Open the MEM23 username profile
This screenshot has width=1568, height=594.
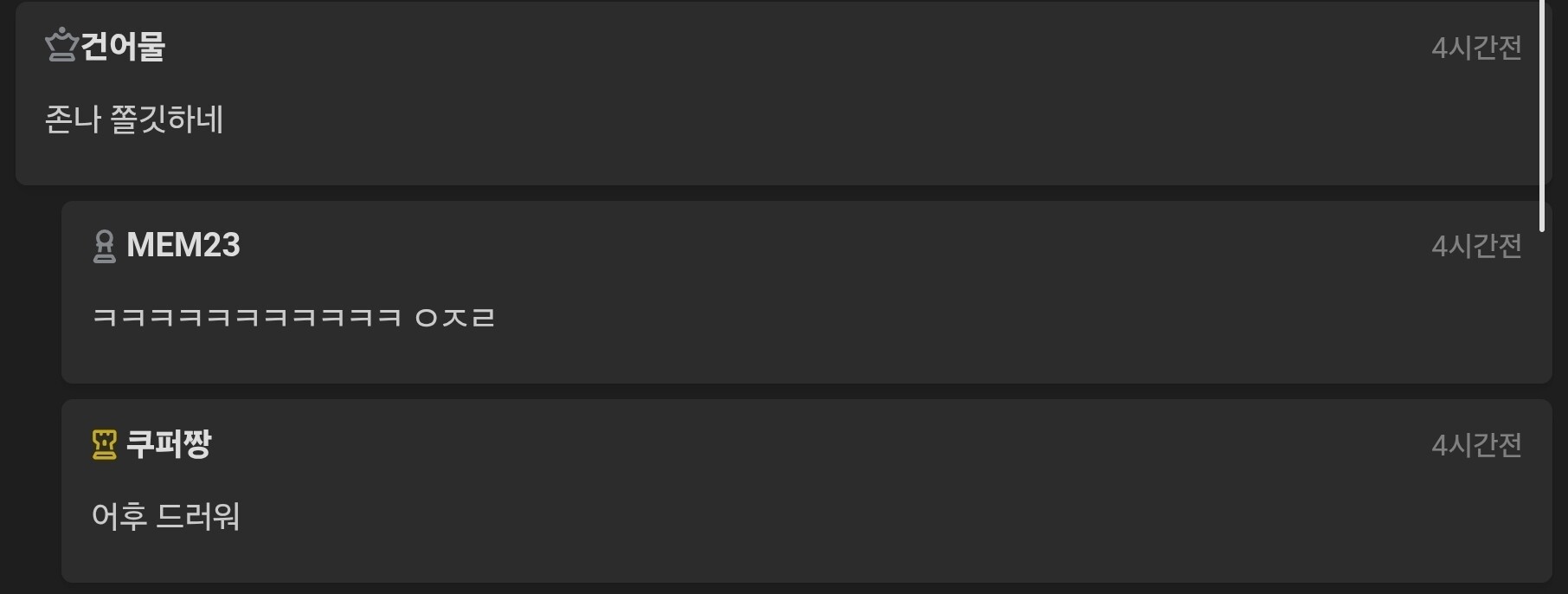coord(183,245)
